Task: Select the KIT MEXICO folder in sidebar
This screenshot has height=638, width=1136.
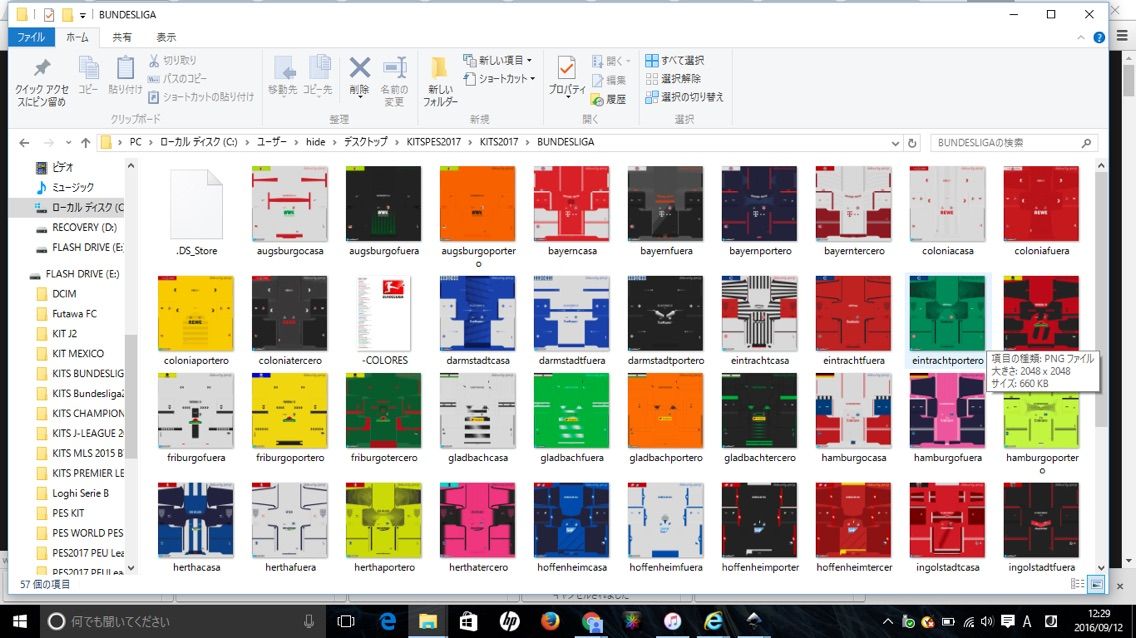Action: tap(78, 353)
